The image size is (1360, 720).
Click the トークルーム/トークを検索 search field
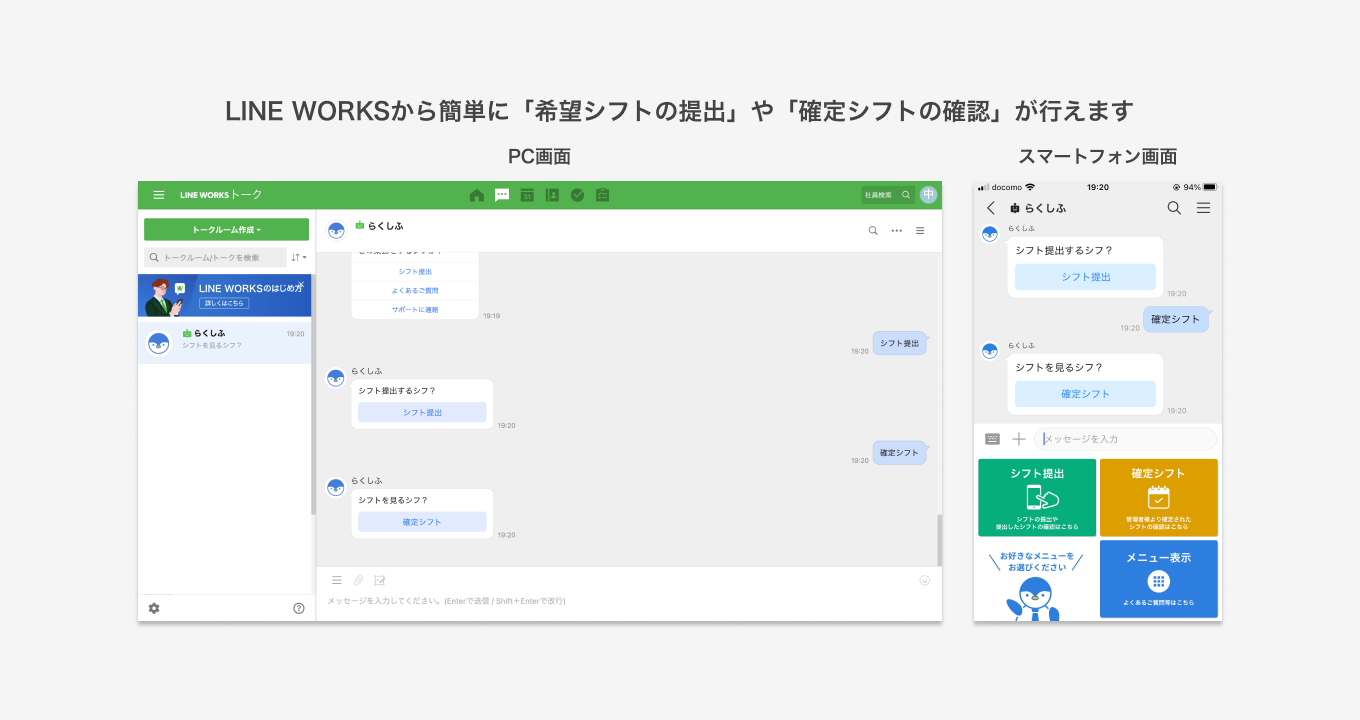[216, 258]
